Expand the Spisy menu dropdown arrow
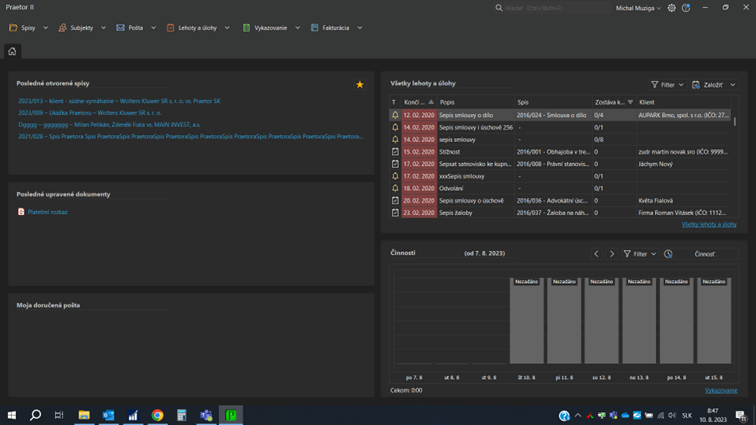Viewport: 756px width, 425px height. (x=47, y=28)
